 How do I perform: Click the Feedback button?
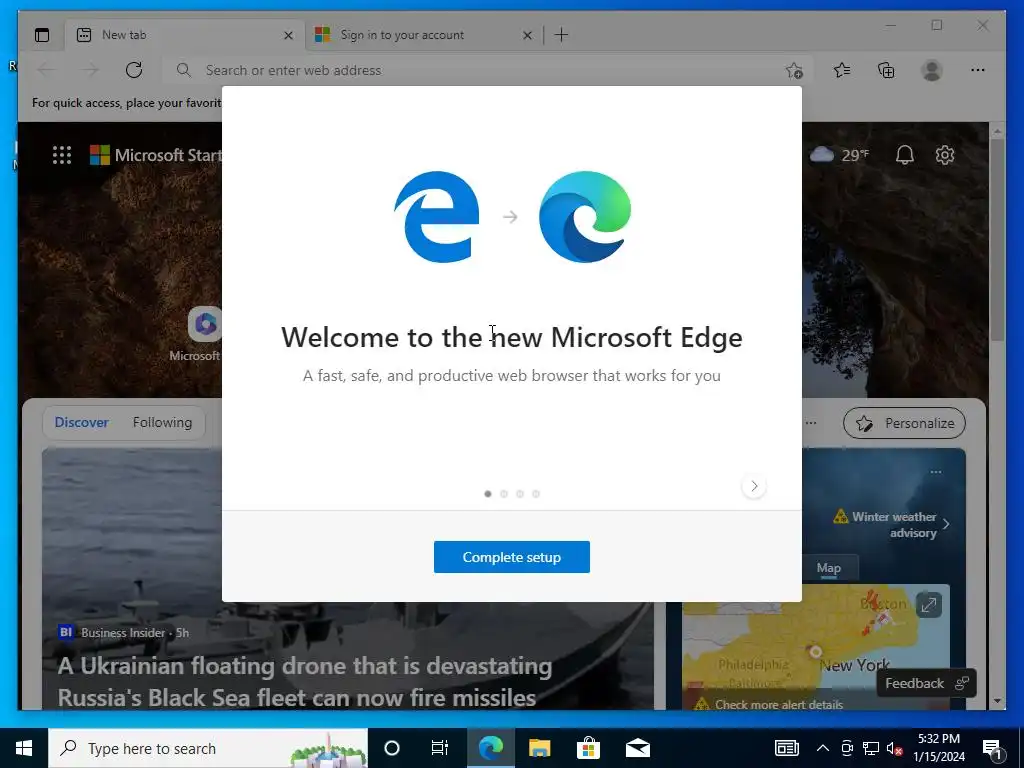click(927, 683)
